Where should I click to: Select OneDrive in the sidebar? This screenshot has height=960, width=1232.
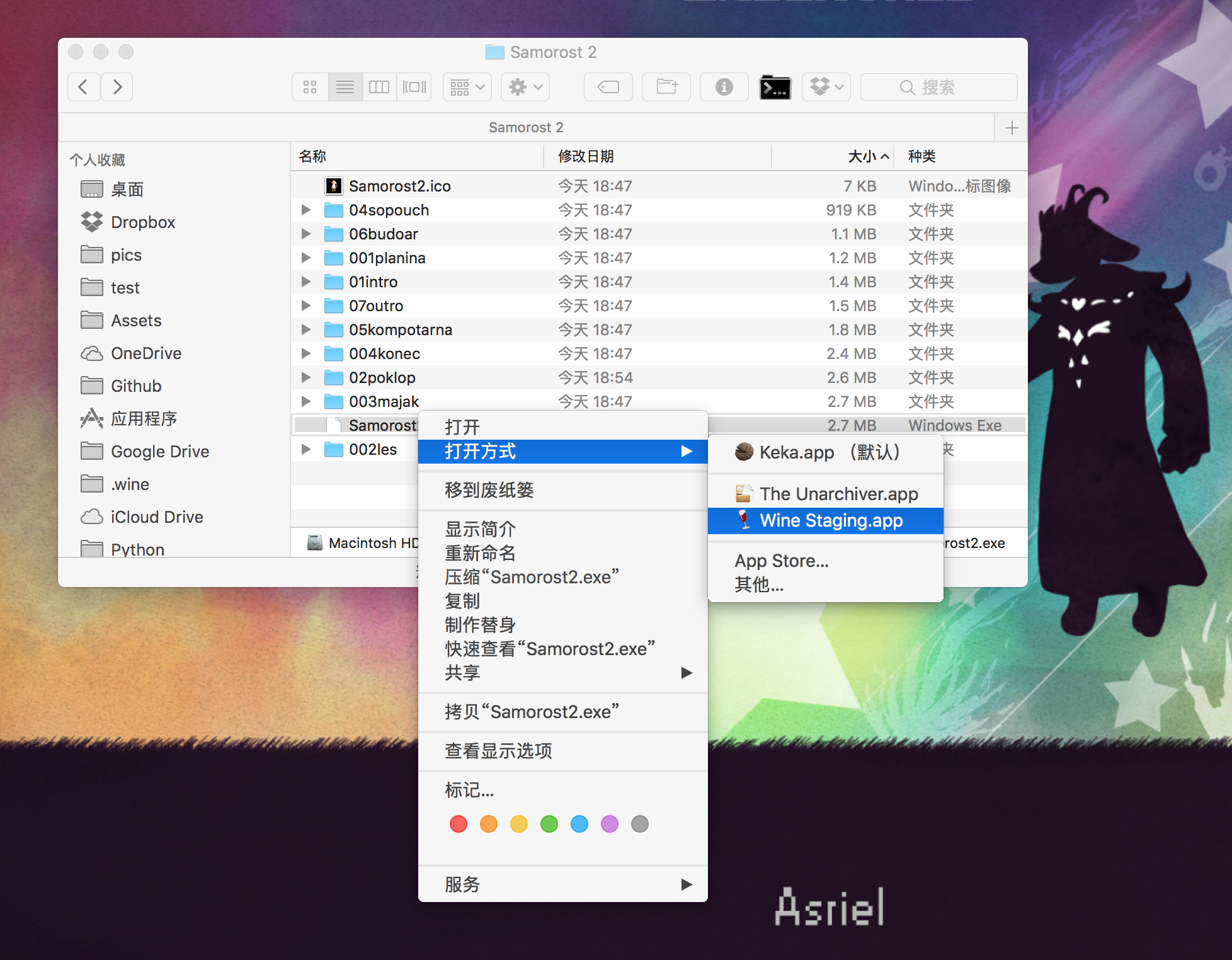coord(146,353)
